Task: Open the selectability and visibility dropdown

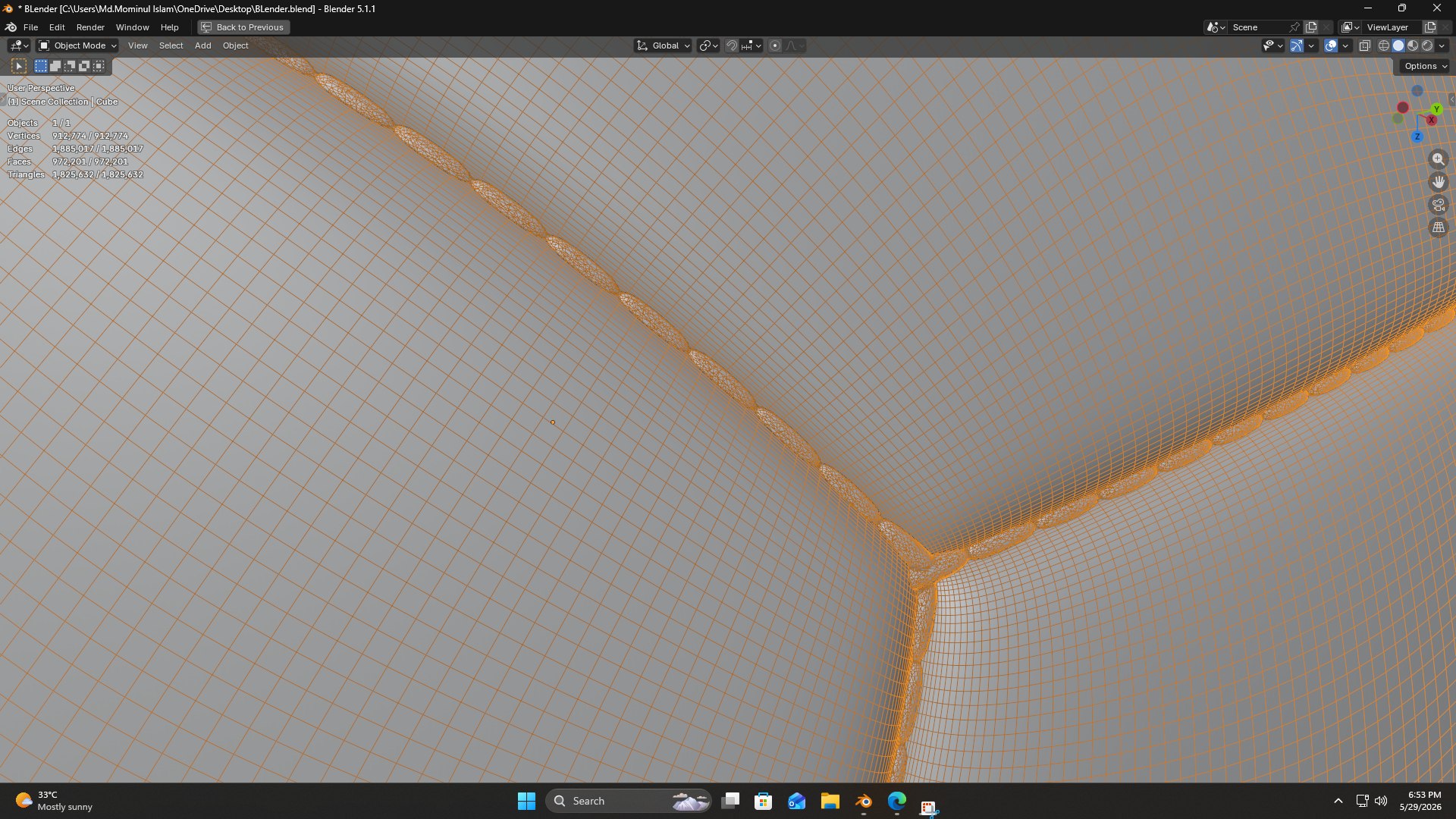Action: [1272, 45]
